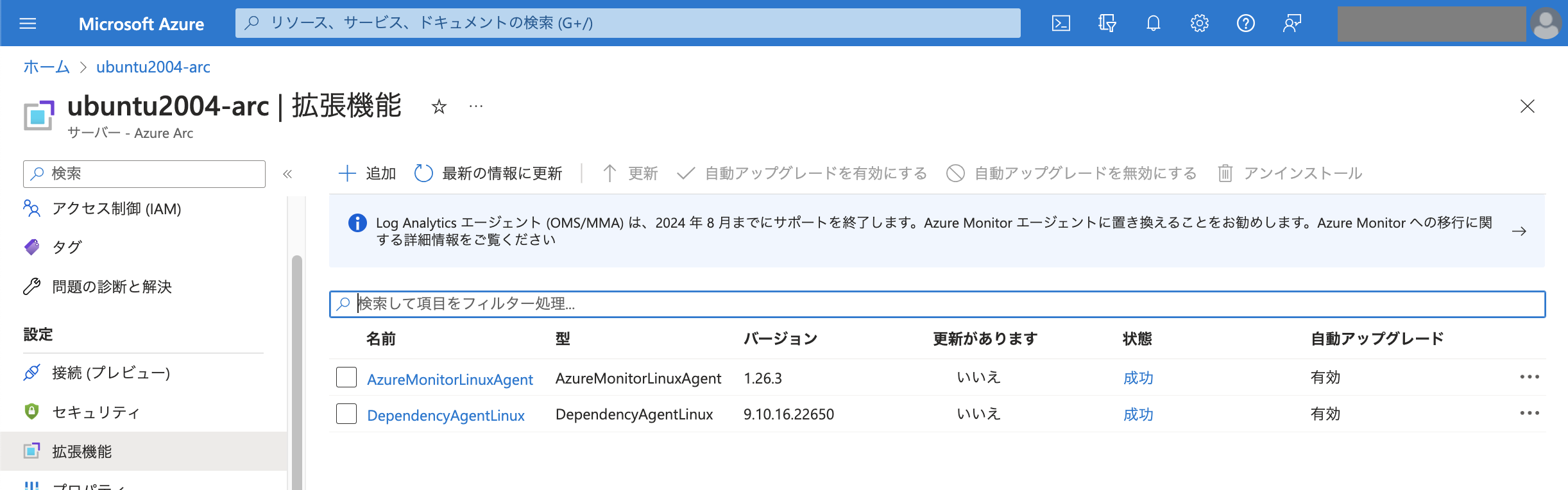
Task: Sort by the バージョン column header
Action: 781,339
